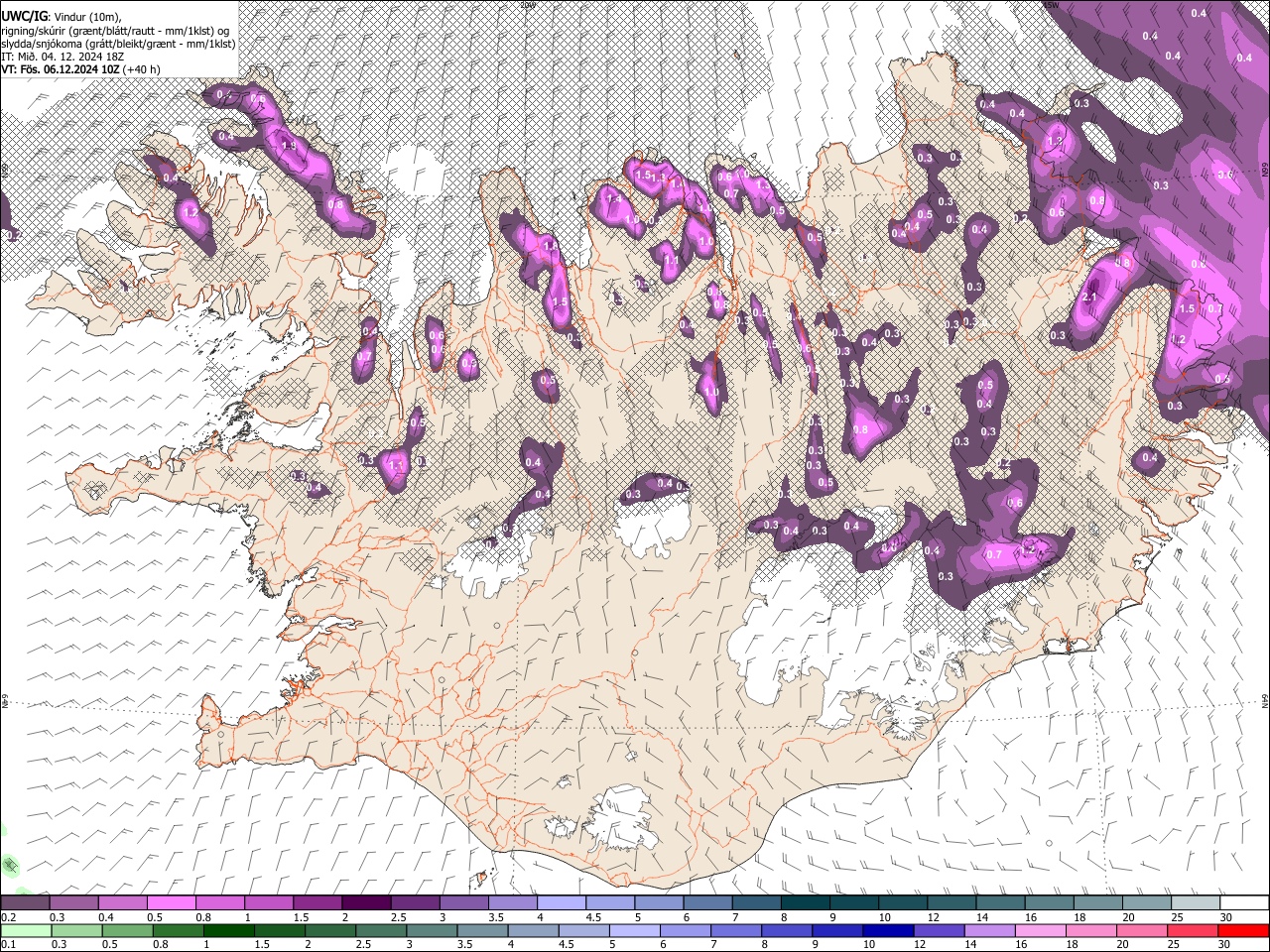Choose the deep blue 10–12 rain scale swatch
Viewport: 1270px width, 952px height.
[890, 930]
